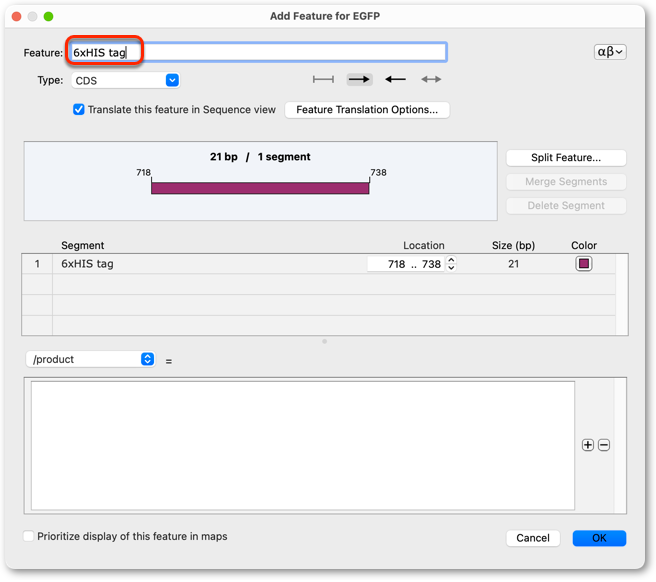The width and height of the screenshot is (656, 582).
Task: Remove qualifier with minus icon
Action: tap(604, 445)
